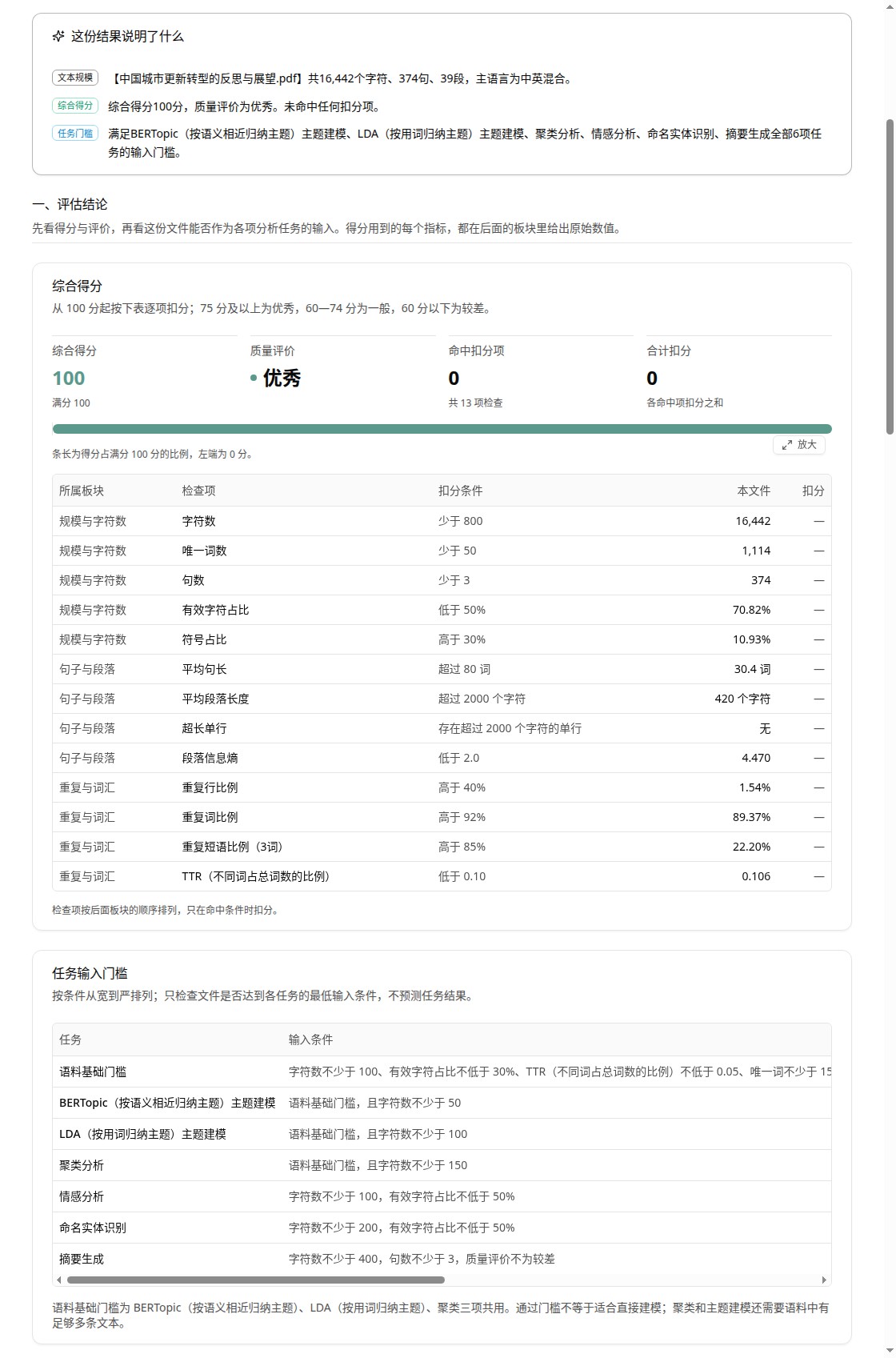The height and width of the screenshot is (1358, 896).
Task: Click the text 存在超过 2000 个字符的单行
Action: (510, 728)
